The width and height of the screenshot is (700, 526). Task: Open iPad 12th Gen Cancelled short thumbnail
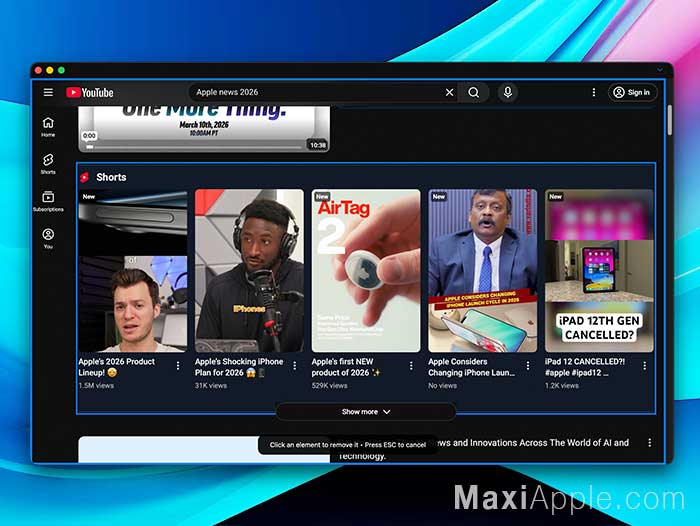[x=599, y=271]
